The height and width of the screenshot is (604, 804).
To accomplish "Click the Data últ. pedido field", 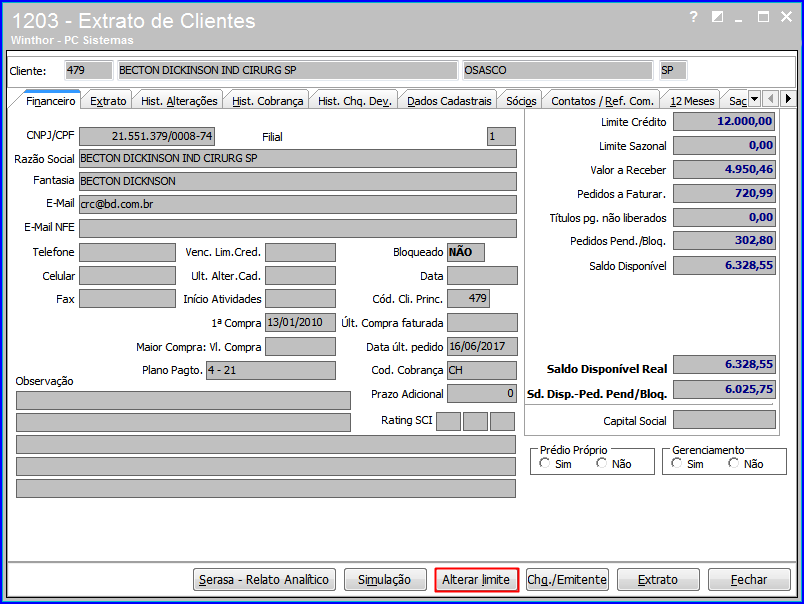I will tap(482, 347).
